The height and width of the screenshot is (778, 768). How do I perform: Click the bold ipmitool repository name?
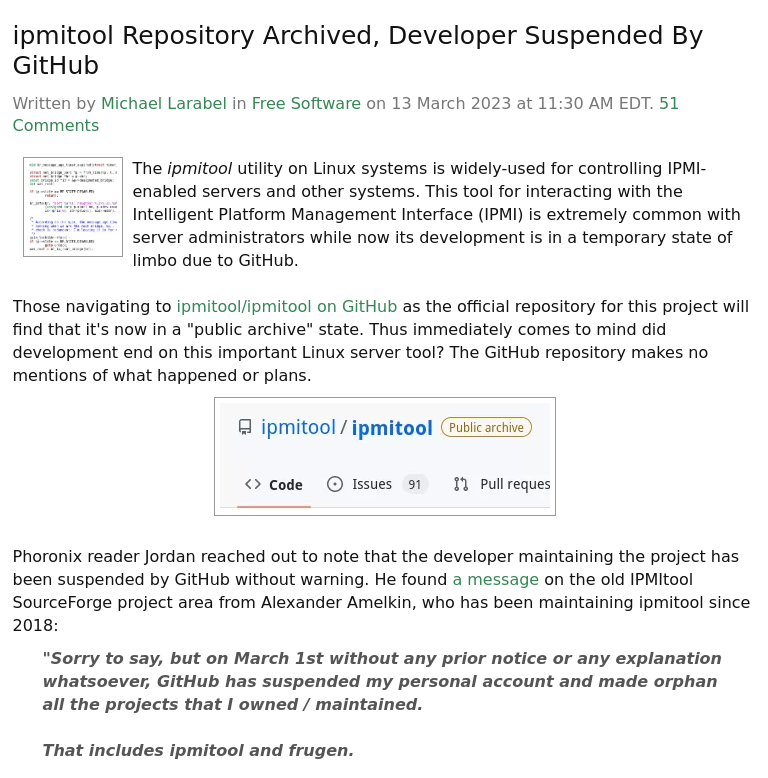coord(392,428)
